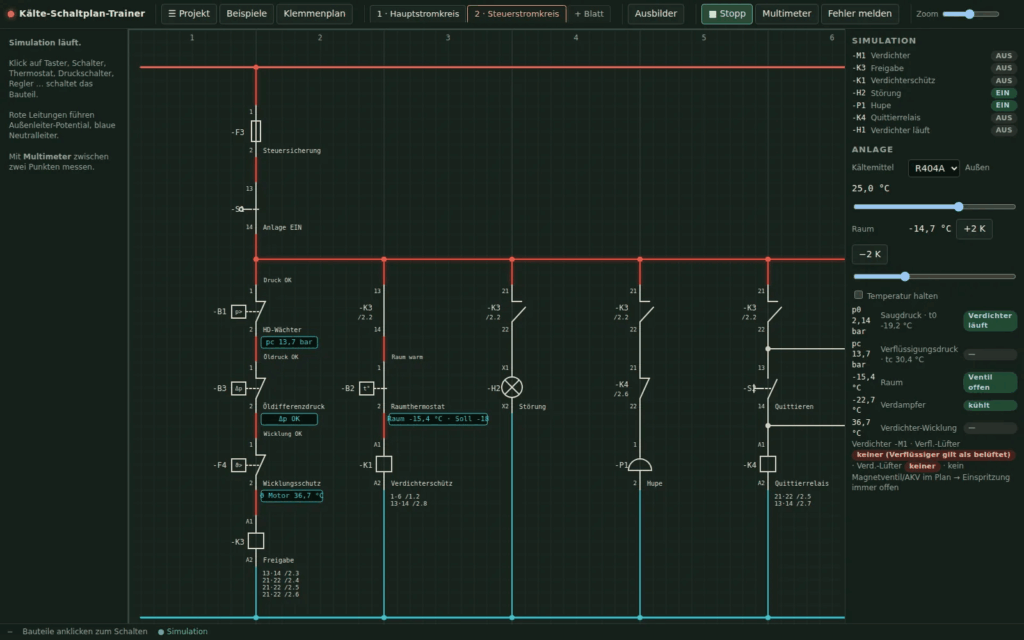
Task: Click the -F3 Steuersicherung fuse symbol
Action: (256, 131)
